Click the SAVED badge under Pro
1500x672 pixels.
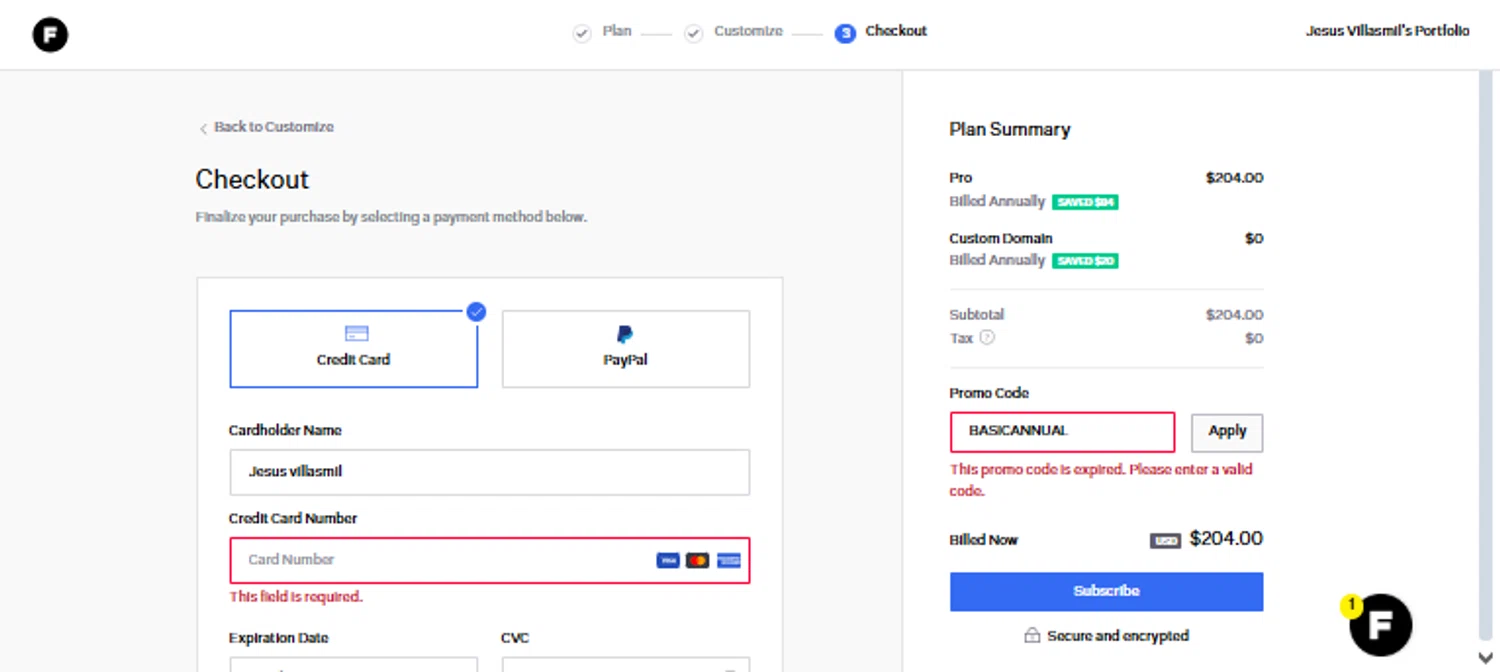pyautogui.click(x=1085, y=202)
